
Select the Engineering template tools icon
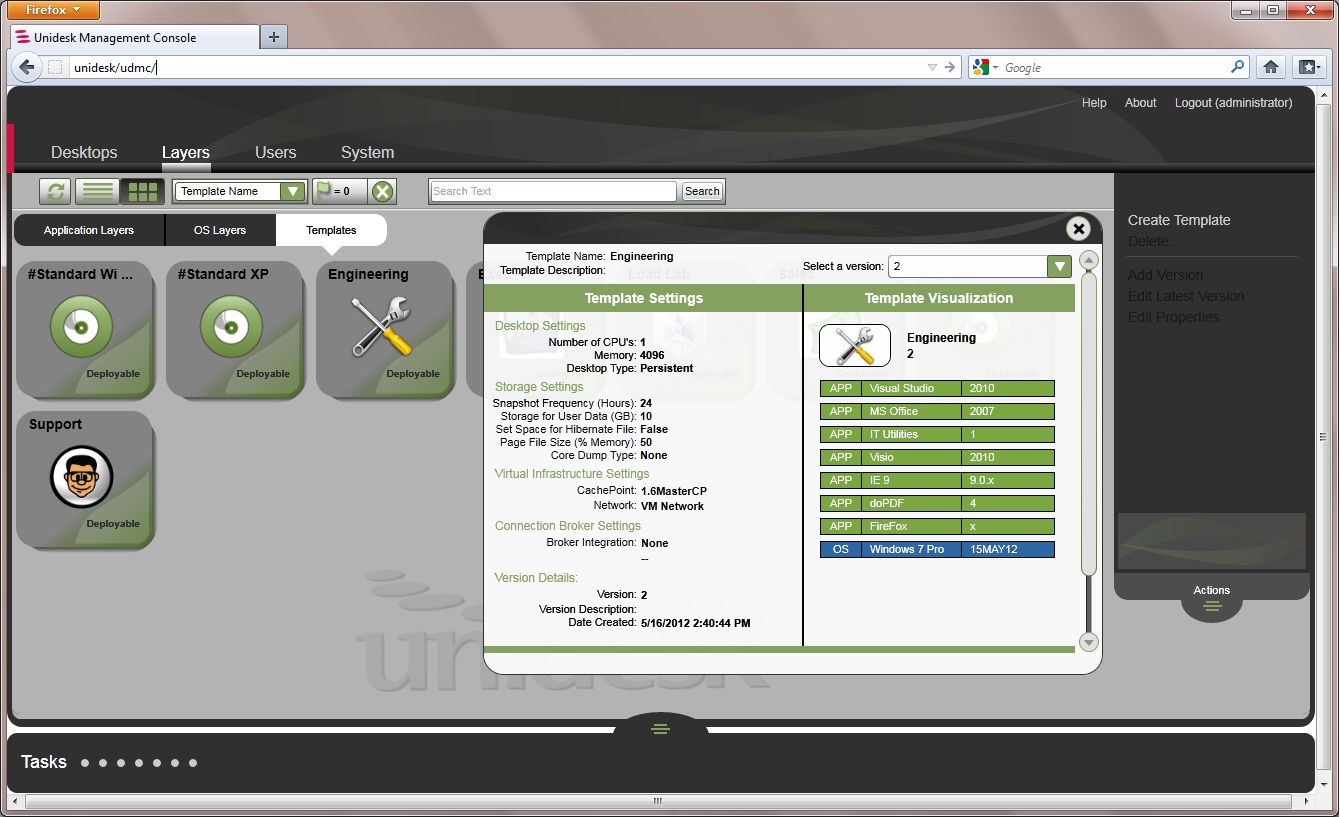click(x=382, y=327)
